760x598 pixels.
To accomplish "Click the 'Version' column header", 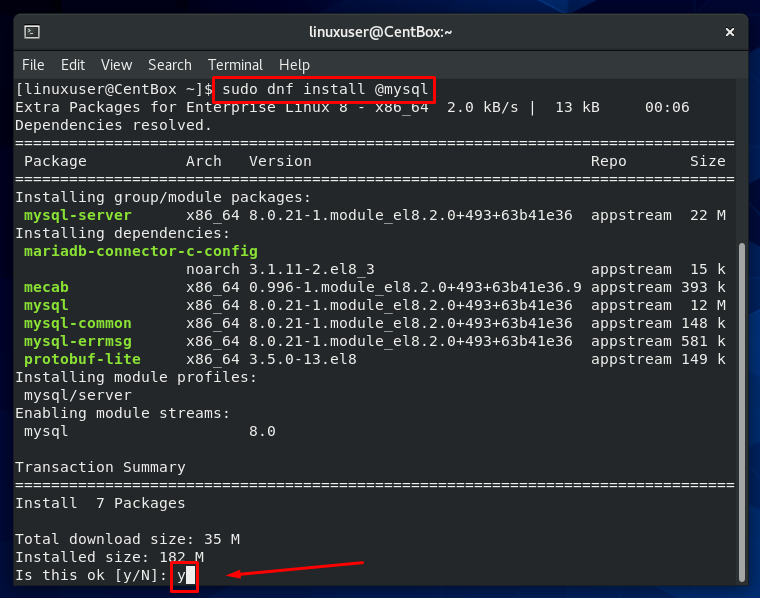I will pos(280,161).
